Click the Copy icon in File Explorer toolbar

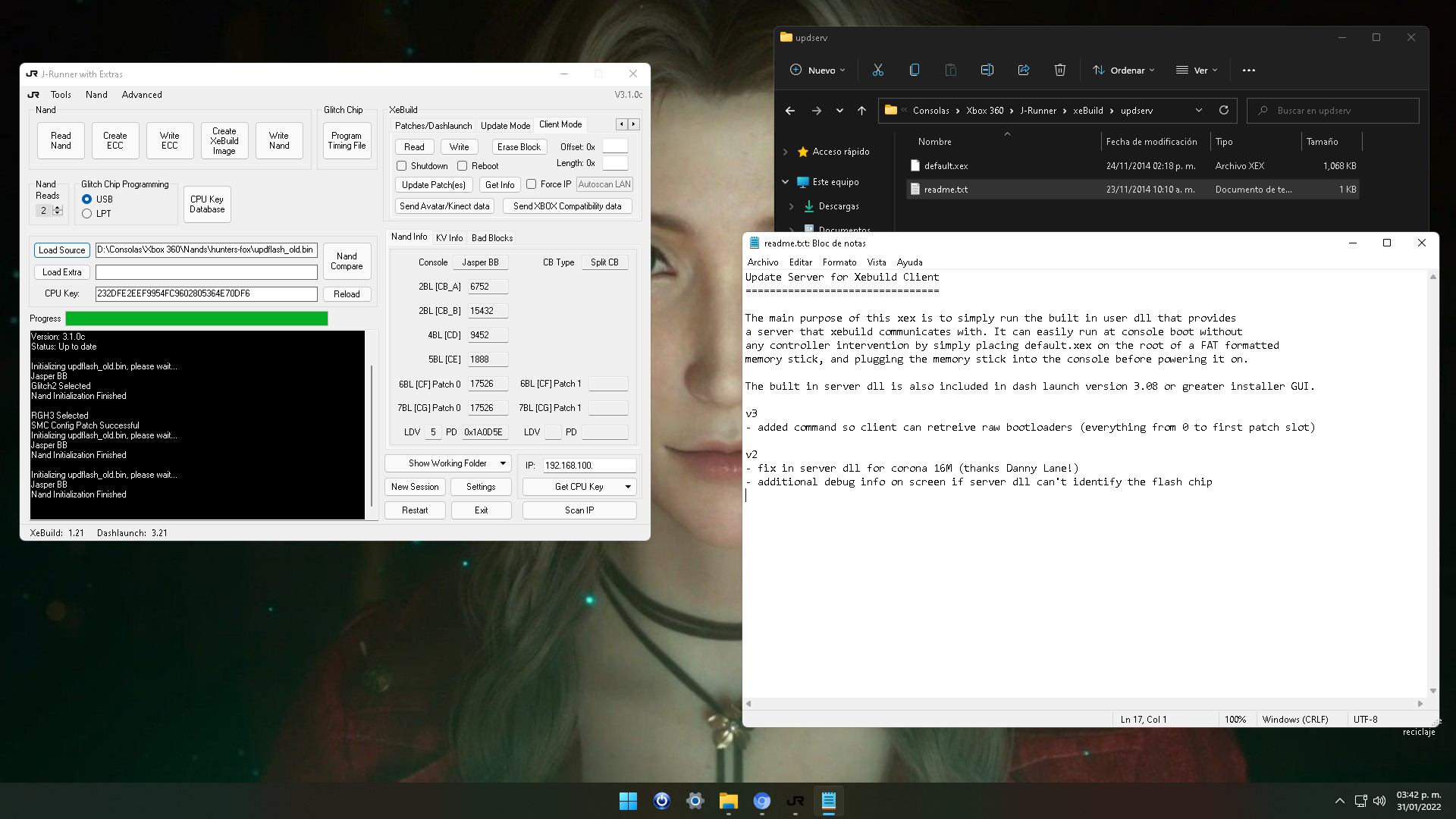click(x=914, y=70)
